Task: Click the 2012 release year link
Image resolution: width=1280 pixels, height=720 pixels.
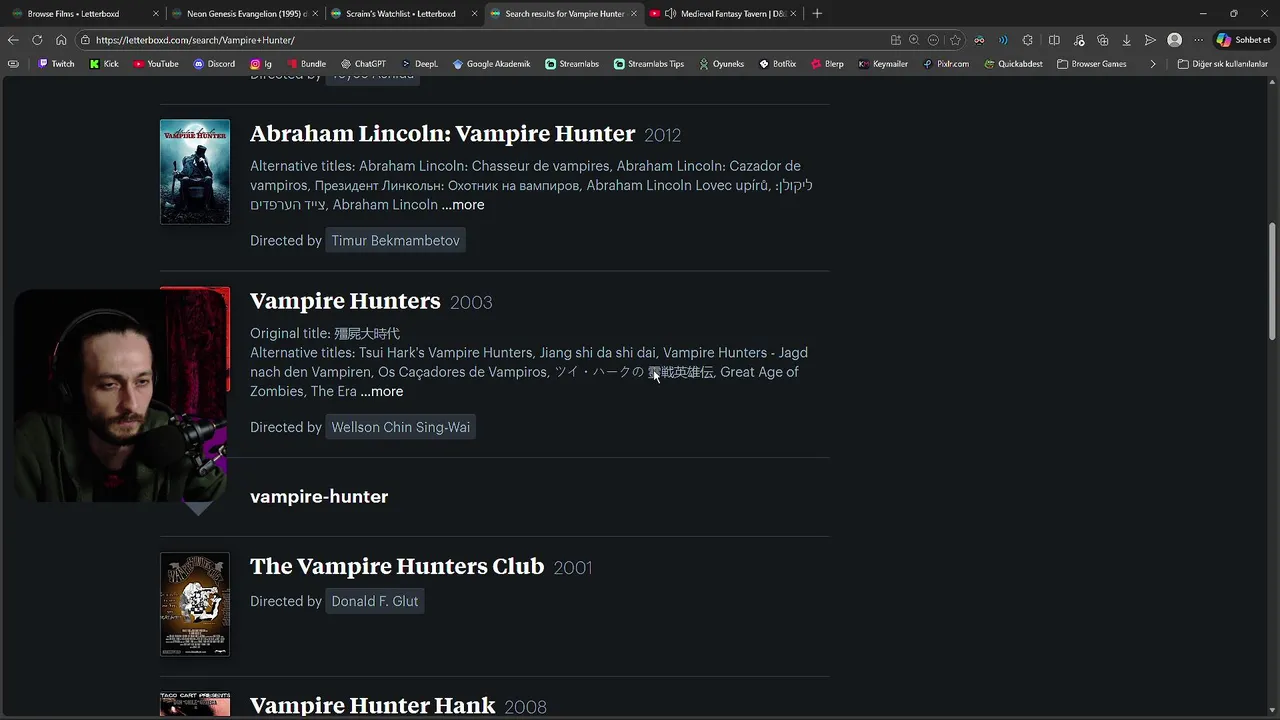Action: pos(662,135)
